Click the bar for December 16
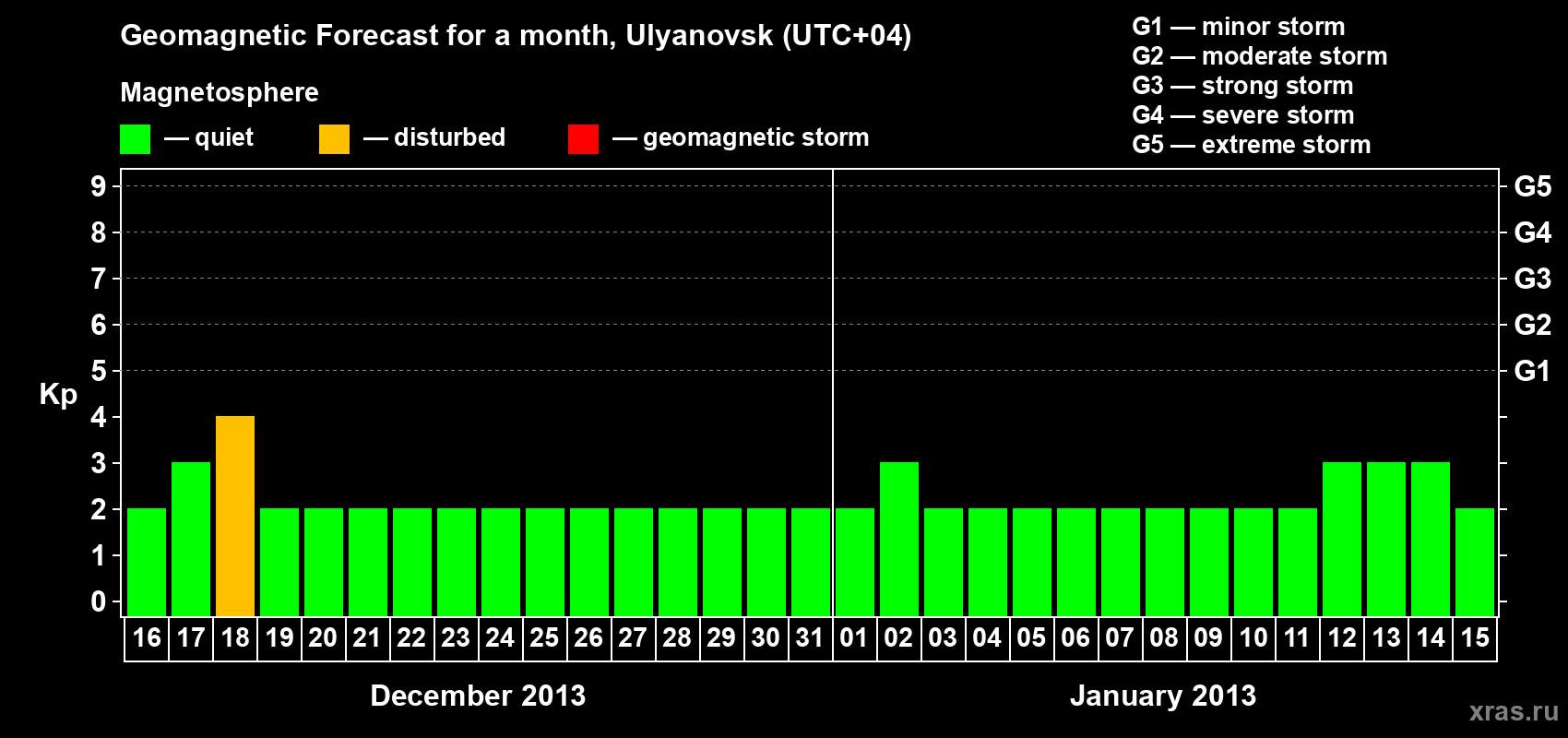Image resolution: width=1568 pixels, height=738 pixels. (147, 562)
